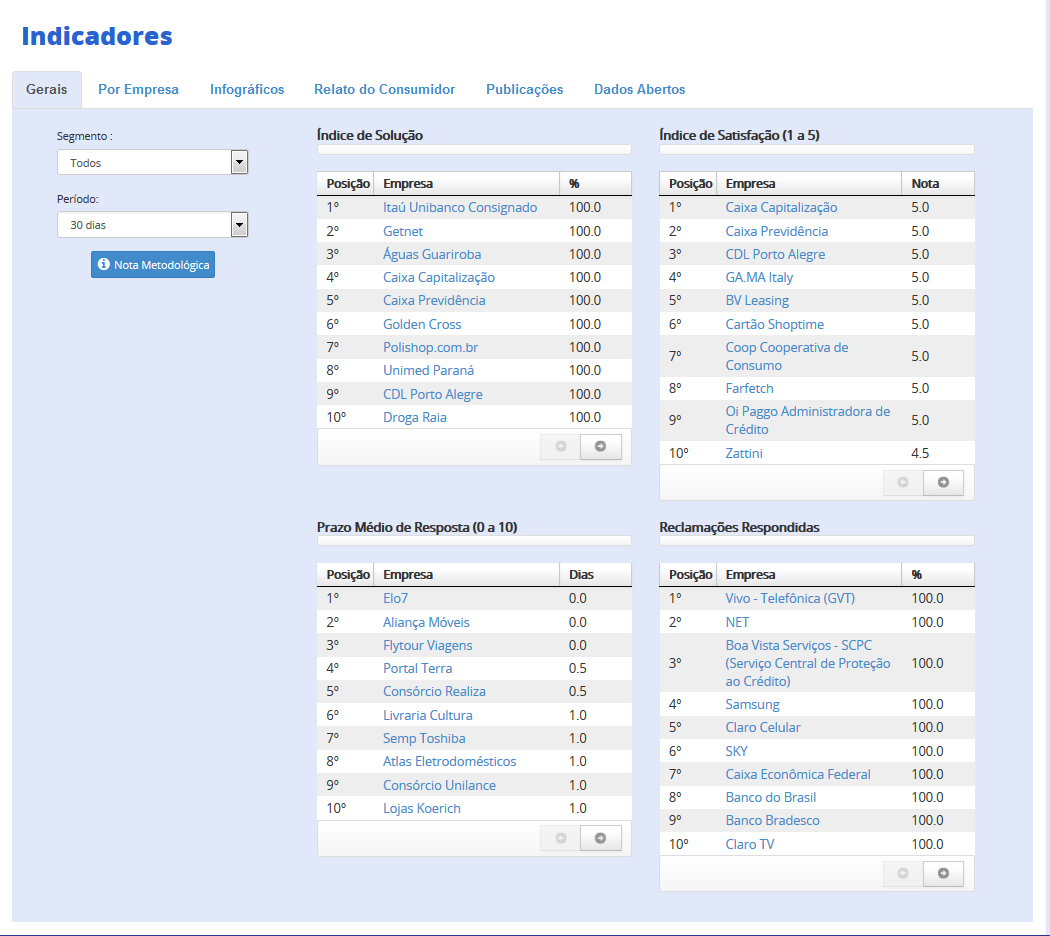Open the Consórcio Unilance link
The image size is (1050, 936).
click(439, 785)
